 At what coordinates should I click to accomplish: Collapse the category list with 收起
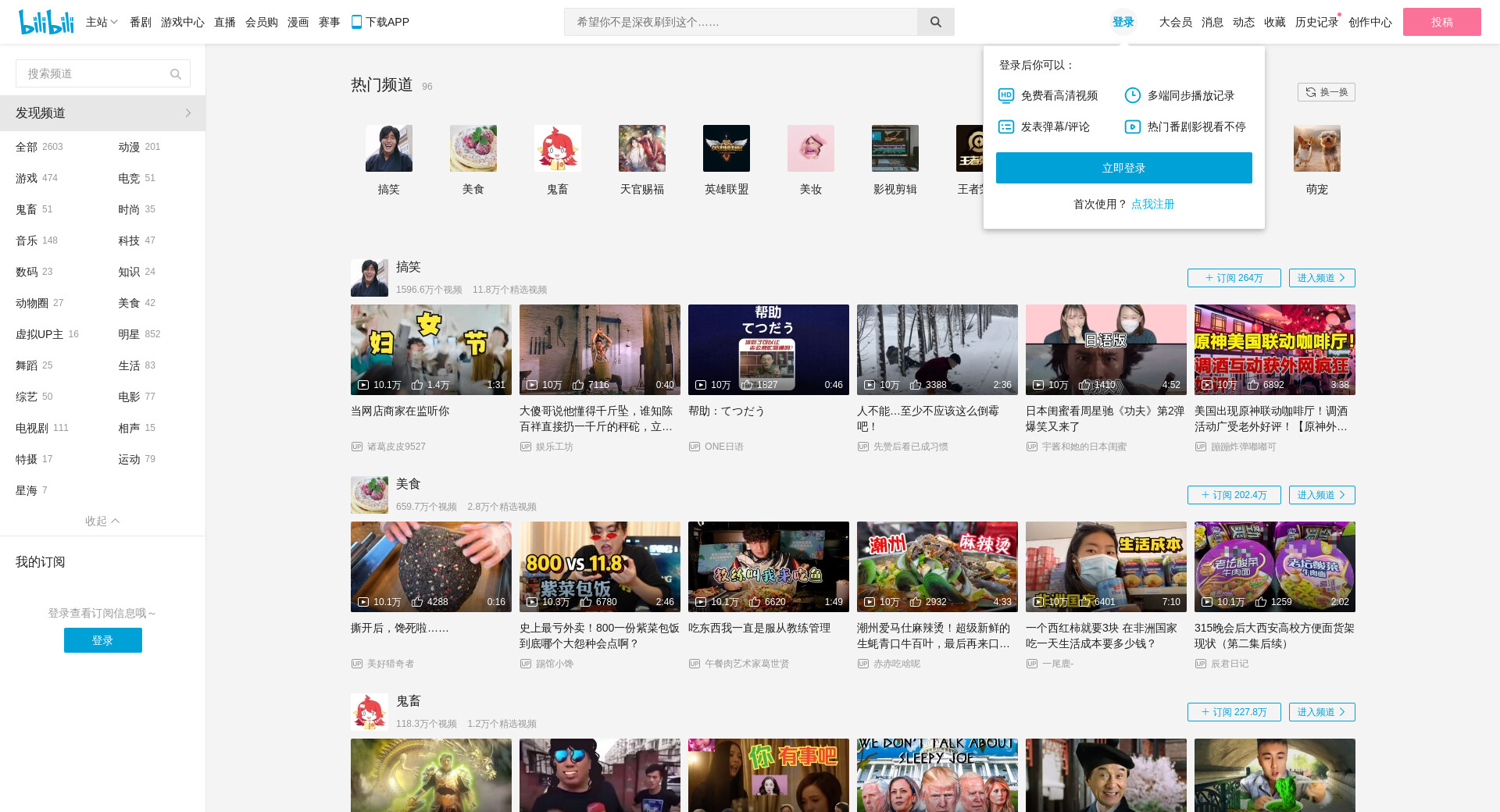click(x=102, y=521)
